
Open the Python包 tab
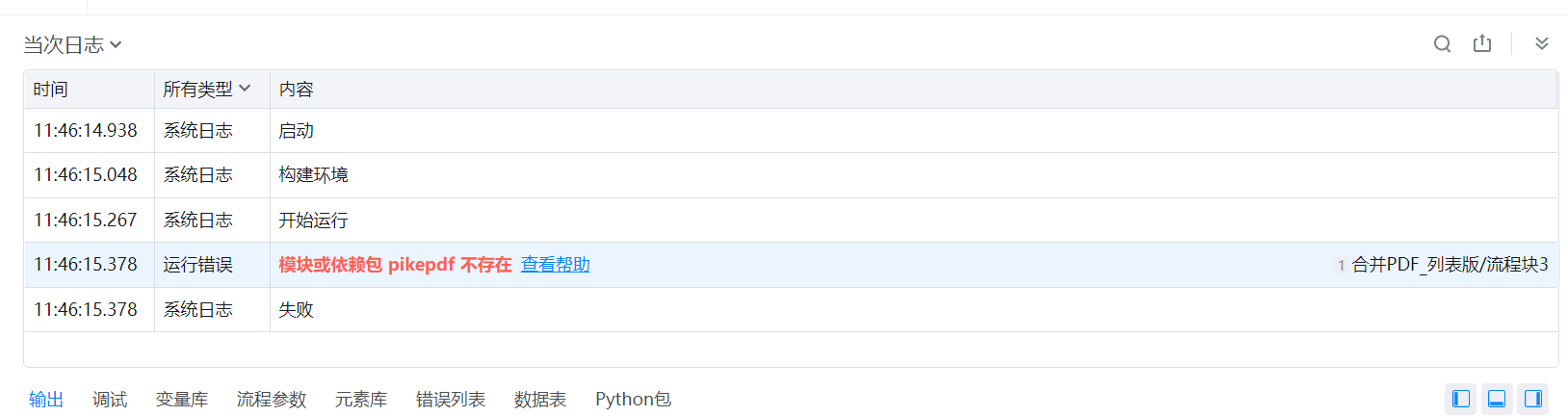point(633,400)
